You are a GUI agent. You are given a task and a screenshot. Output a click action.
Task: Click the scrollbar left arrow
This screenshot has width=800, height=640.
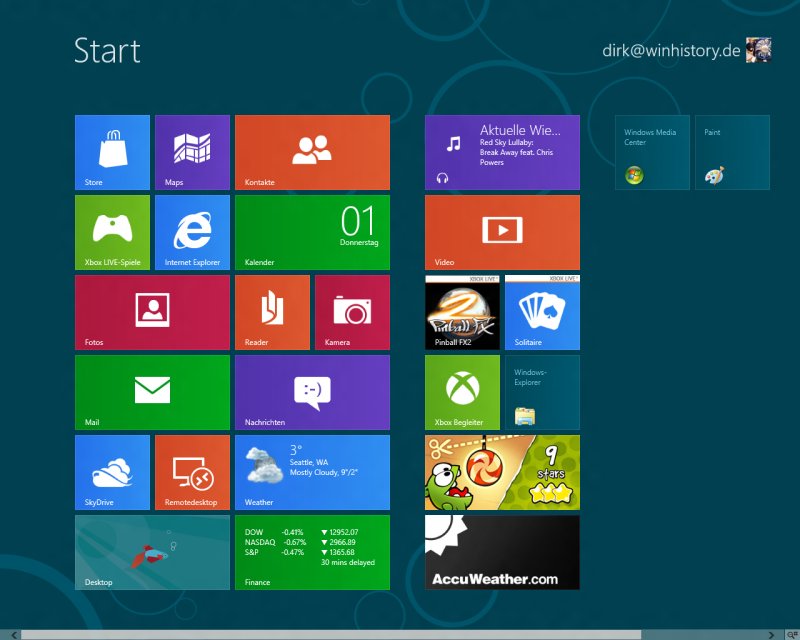tap(14, 635)
